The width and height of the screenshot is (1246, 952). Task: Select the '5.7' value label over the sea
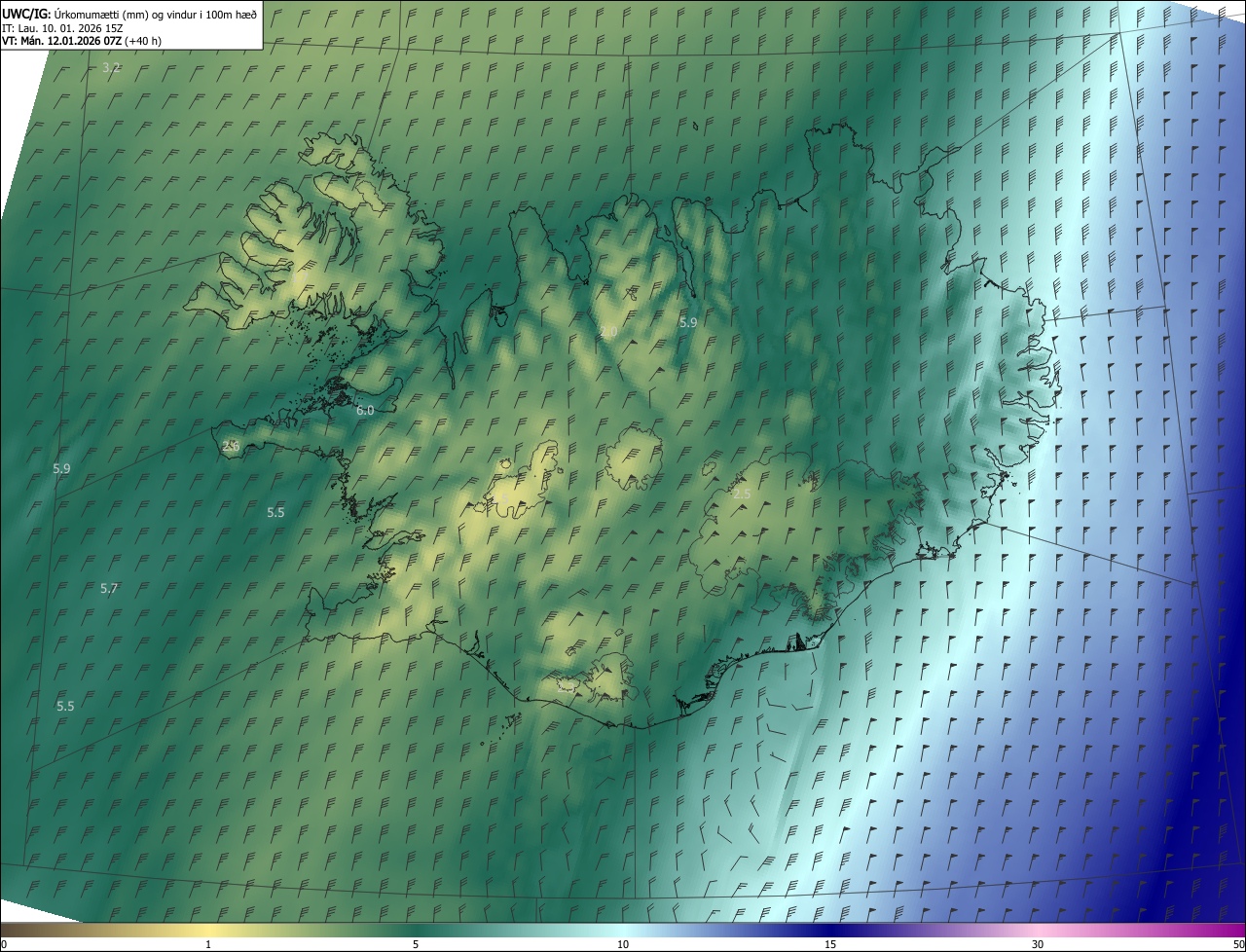point(109,589)
